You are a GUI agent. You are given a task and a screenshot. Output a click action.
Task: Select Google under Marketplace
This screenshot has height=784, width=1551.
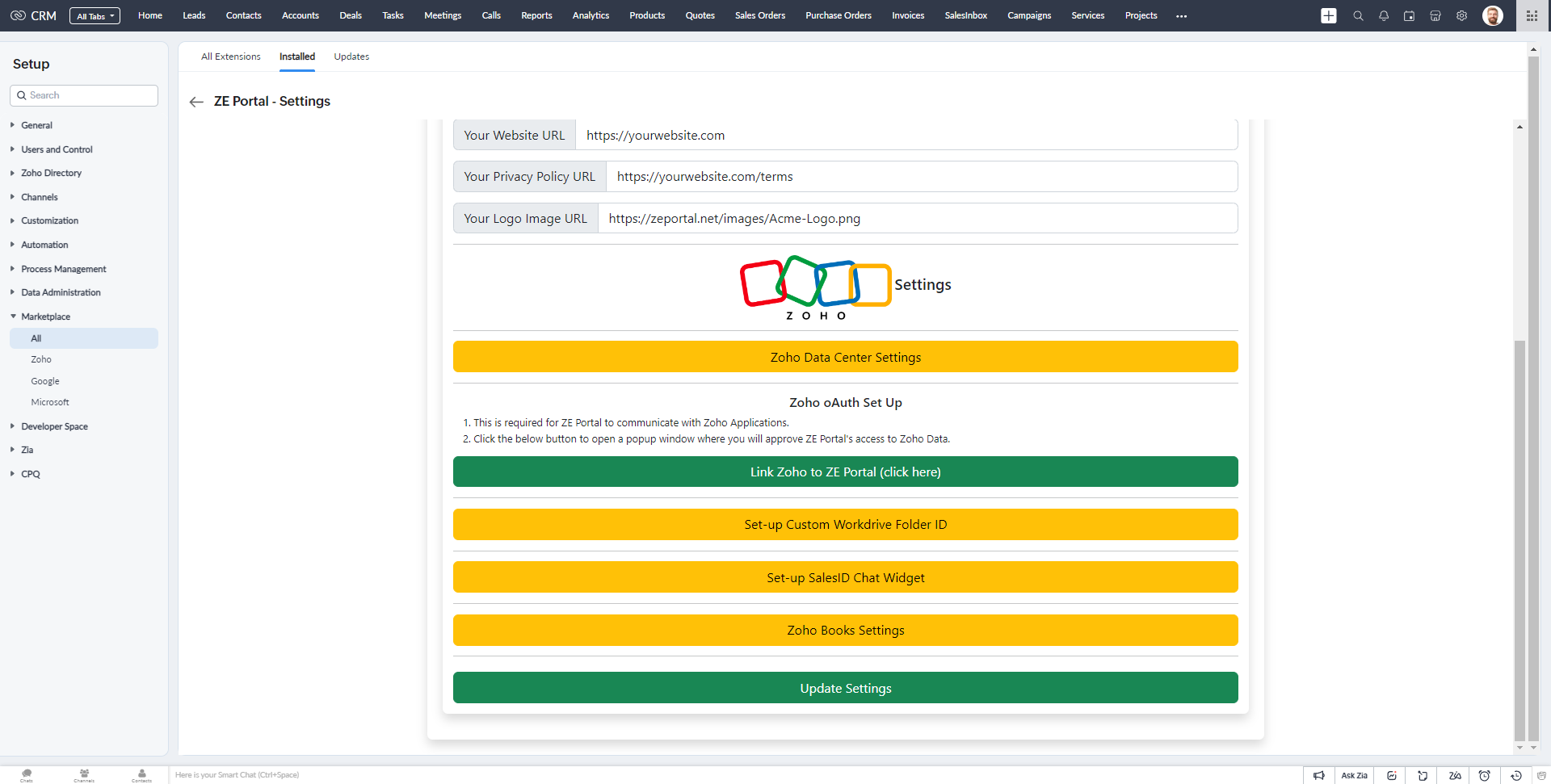point(45,381)
